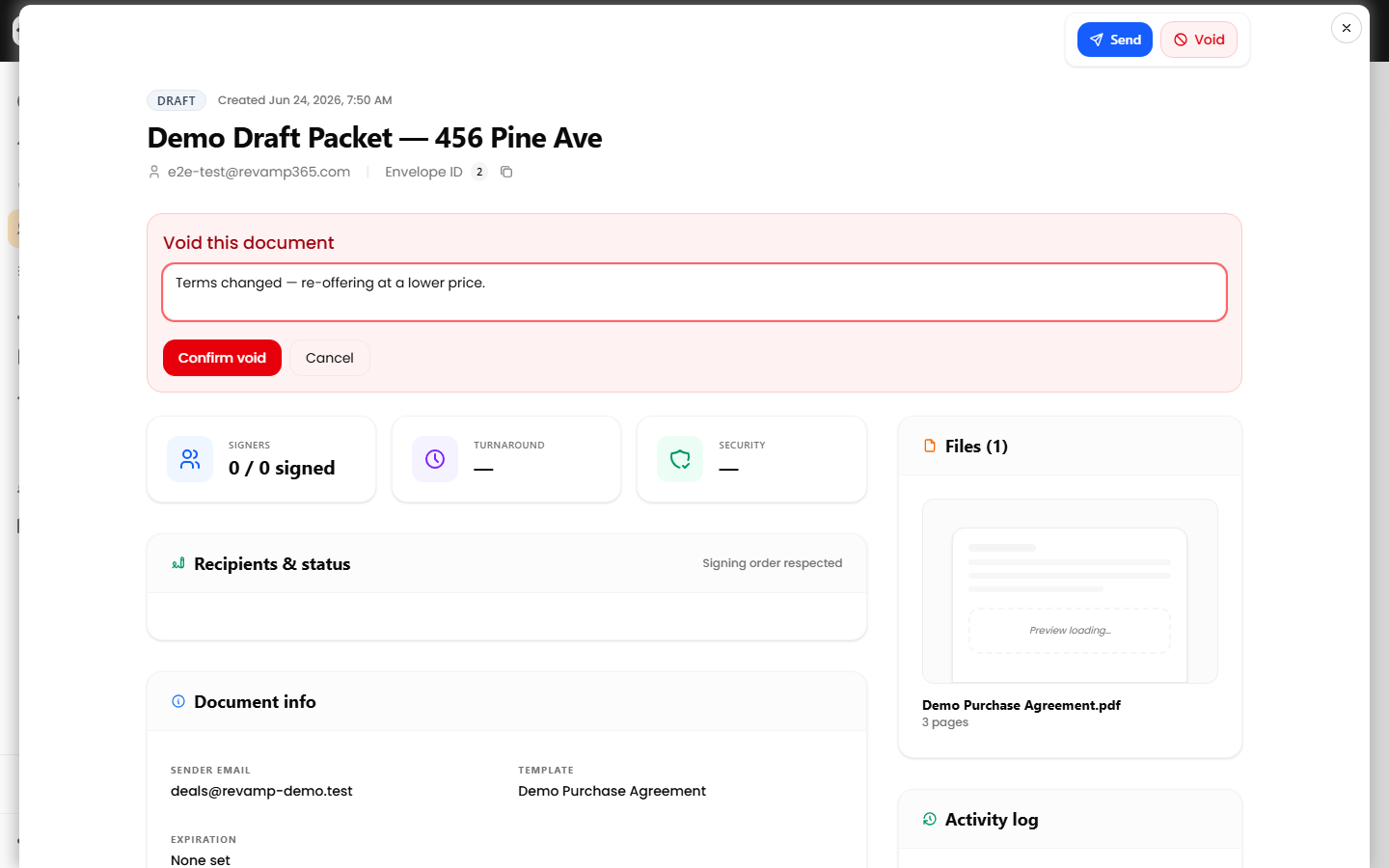This screenshot has width=1389, height=868.
Task: Click the e2e-test@revamp365.com email
Action: [259, 172]
